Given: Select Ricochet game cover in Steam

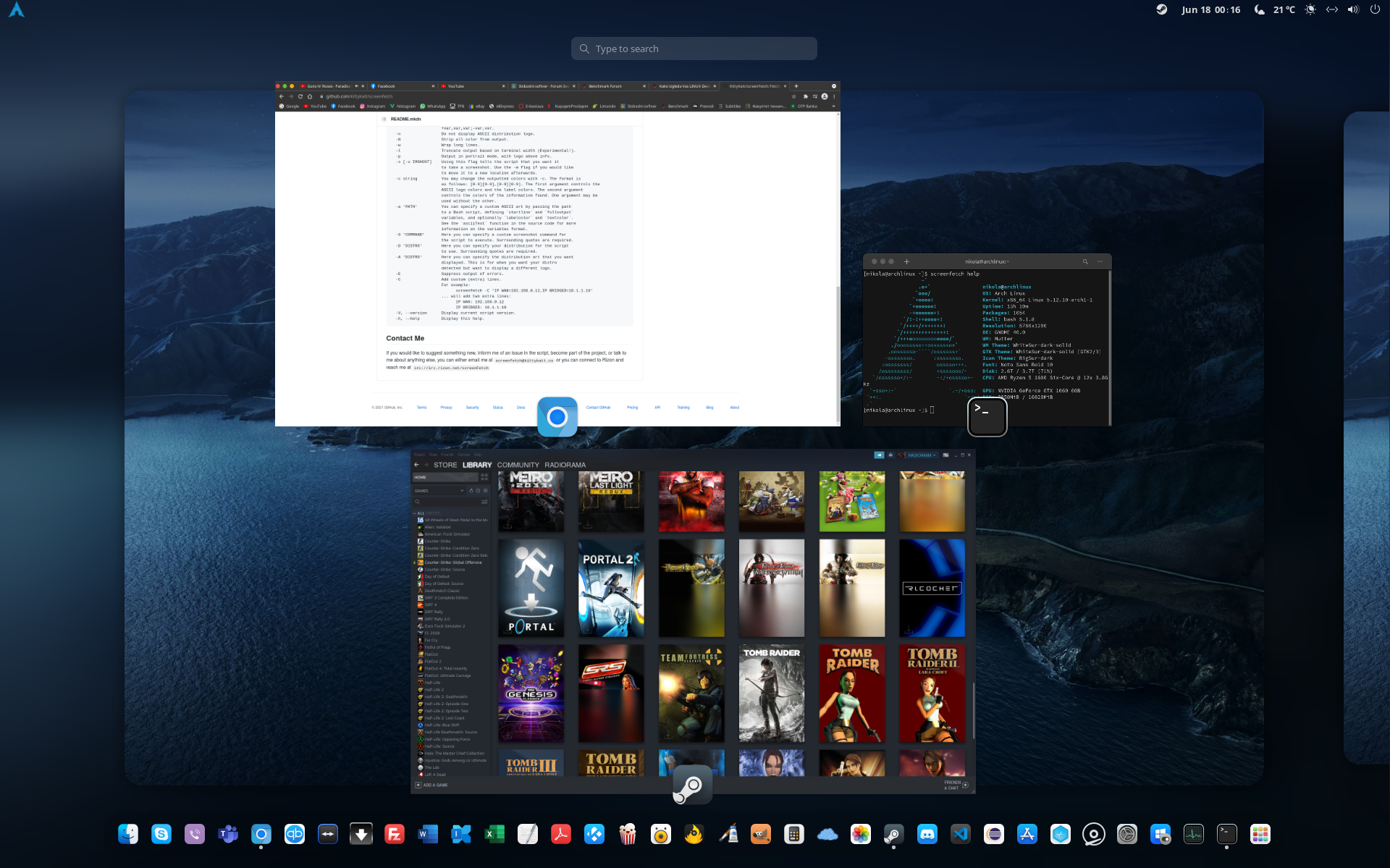Looking at the screenshot, I should click(932, 589).
